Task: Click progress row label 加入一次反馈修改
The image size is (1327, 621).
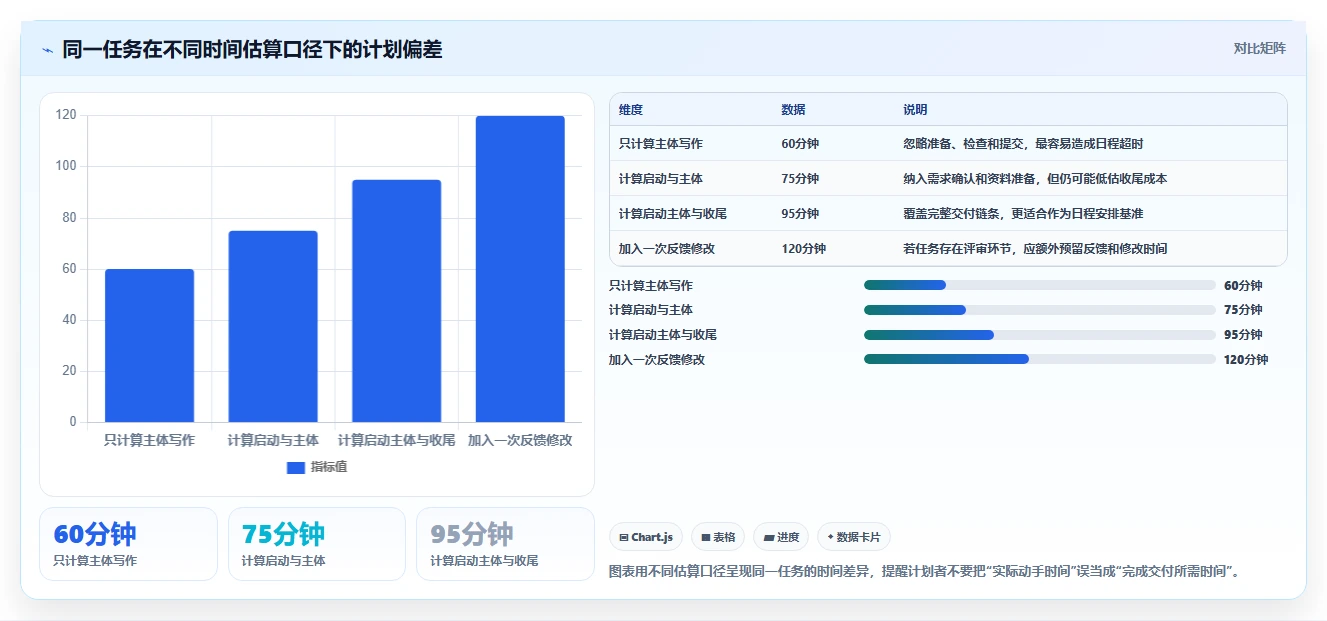Action: (x=656, y=360)
